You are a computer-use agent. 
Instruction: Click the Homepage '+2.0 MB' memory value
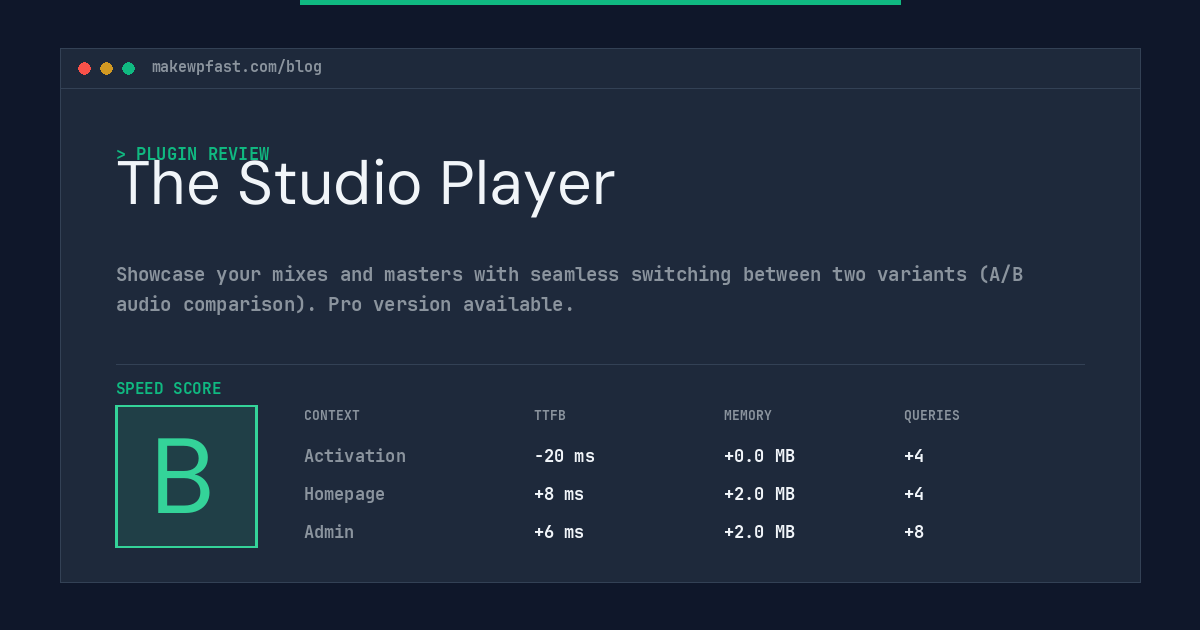coord(759,494)
